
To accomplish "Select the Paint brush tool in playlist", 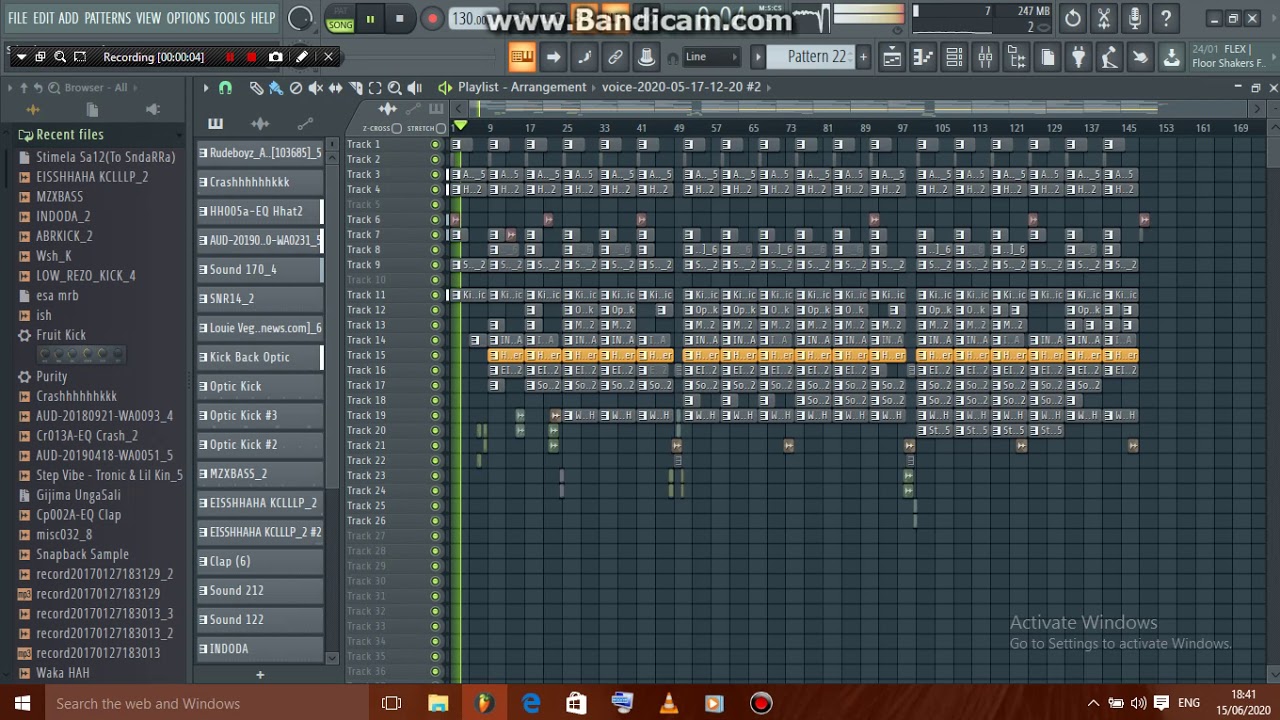I will (x=276, y=88).
